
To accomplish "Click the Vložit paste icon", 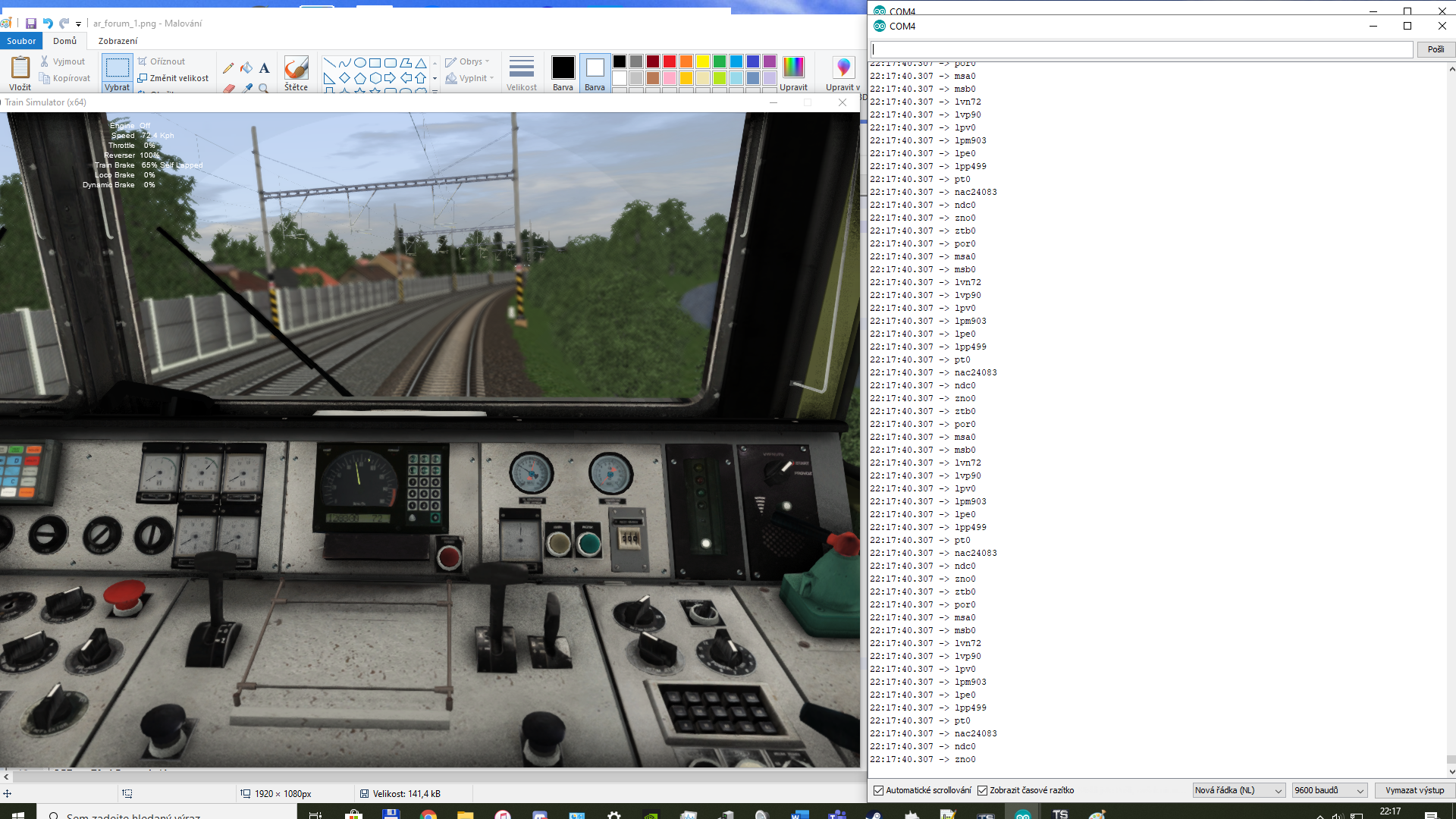I will 20,67.
